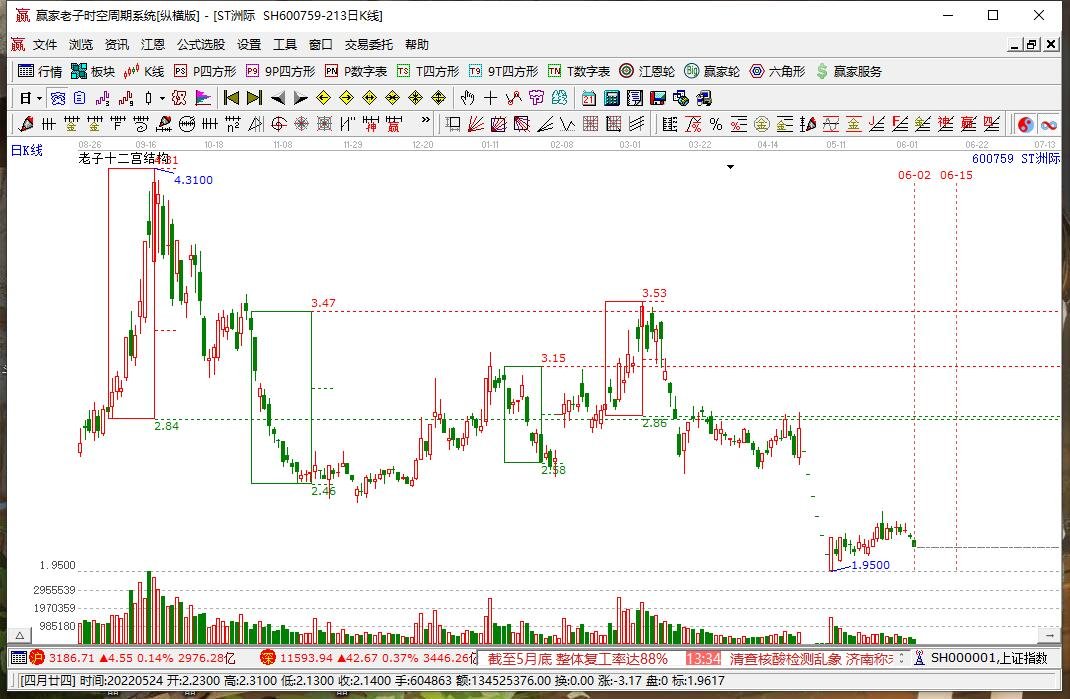Switch to the K线 chart view
Viewport: 1070px width, 699px height.
[x=144, y=71]
